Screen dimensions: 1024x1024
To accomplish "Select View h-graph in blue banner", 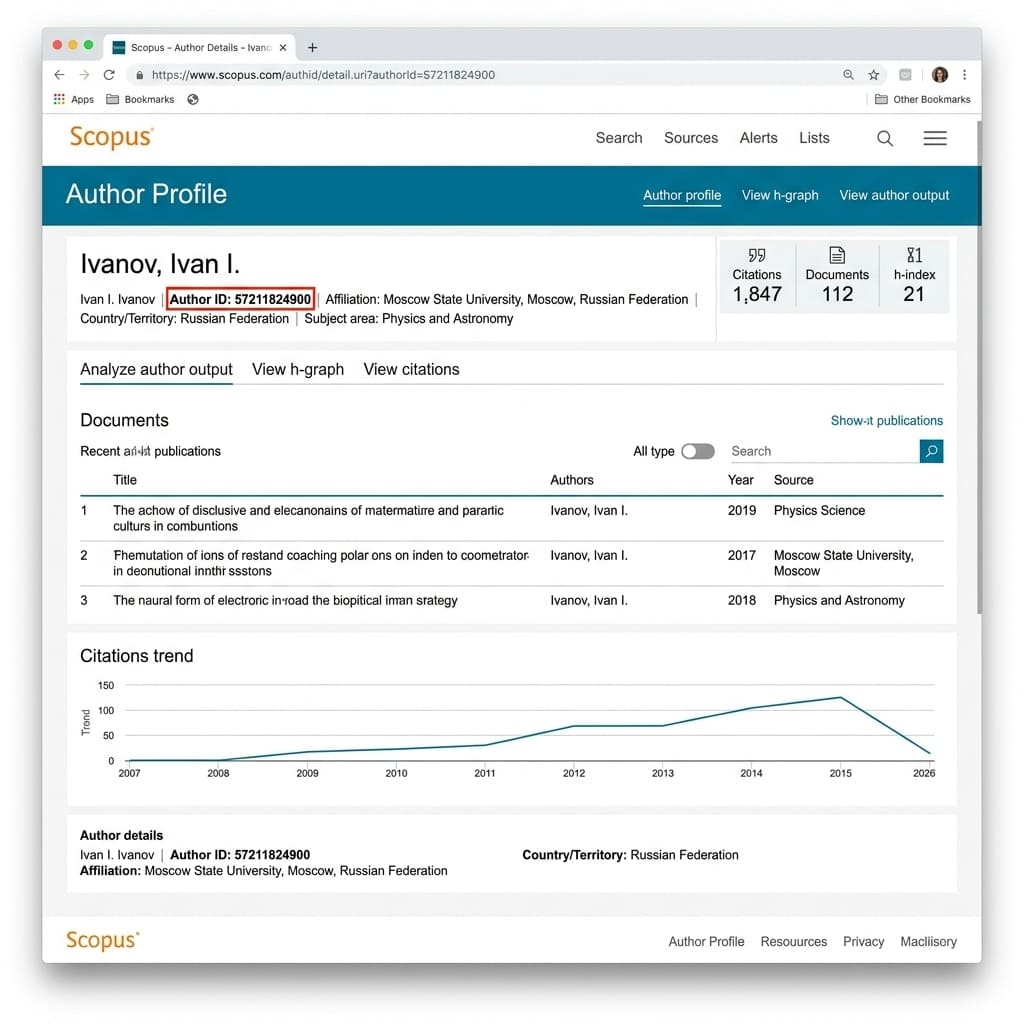I will [780, 195].
